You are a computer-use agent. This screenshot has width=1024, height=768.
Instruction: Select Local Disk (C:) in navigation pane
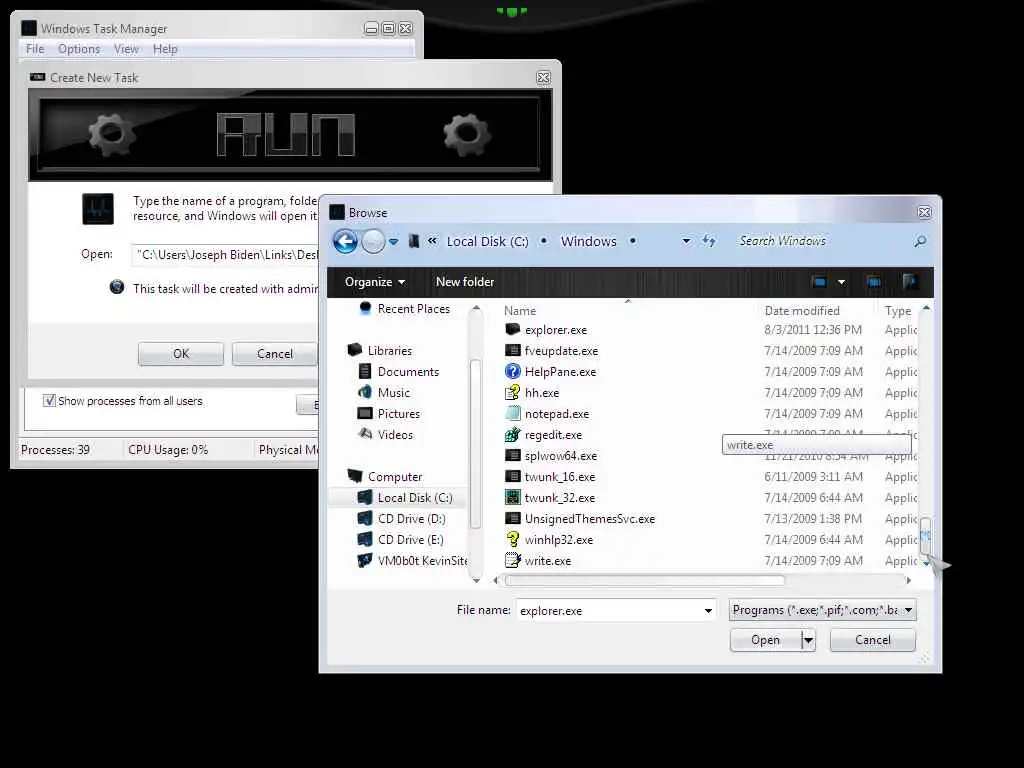click(415, 498)
